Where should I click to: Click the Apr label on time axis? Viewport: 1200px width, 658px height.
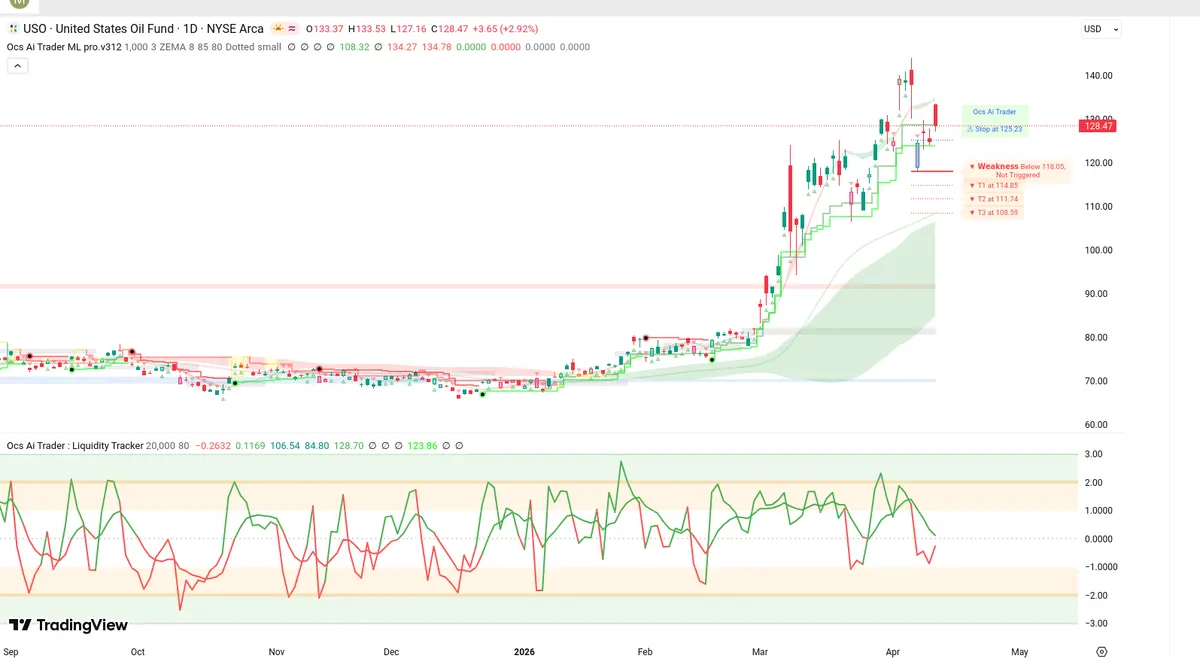[x=892, y=652]
